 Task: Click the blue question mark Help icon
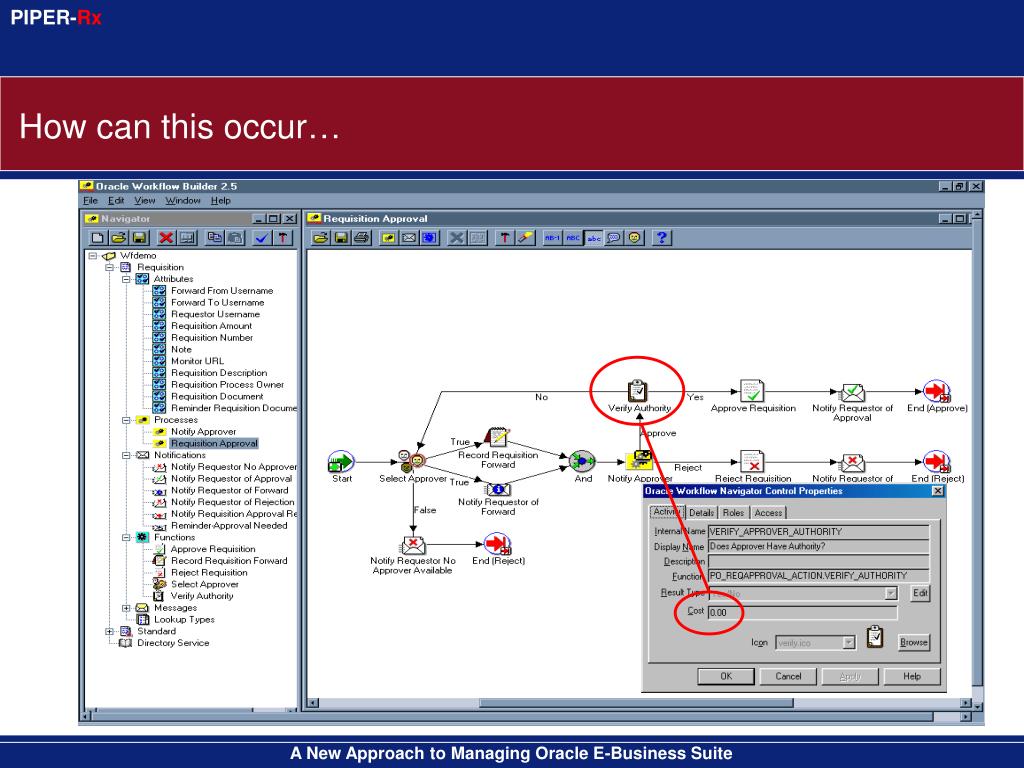click(662, 238)
